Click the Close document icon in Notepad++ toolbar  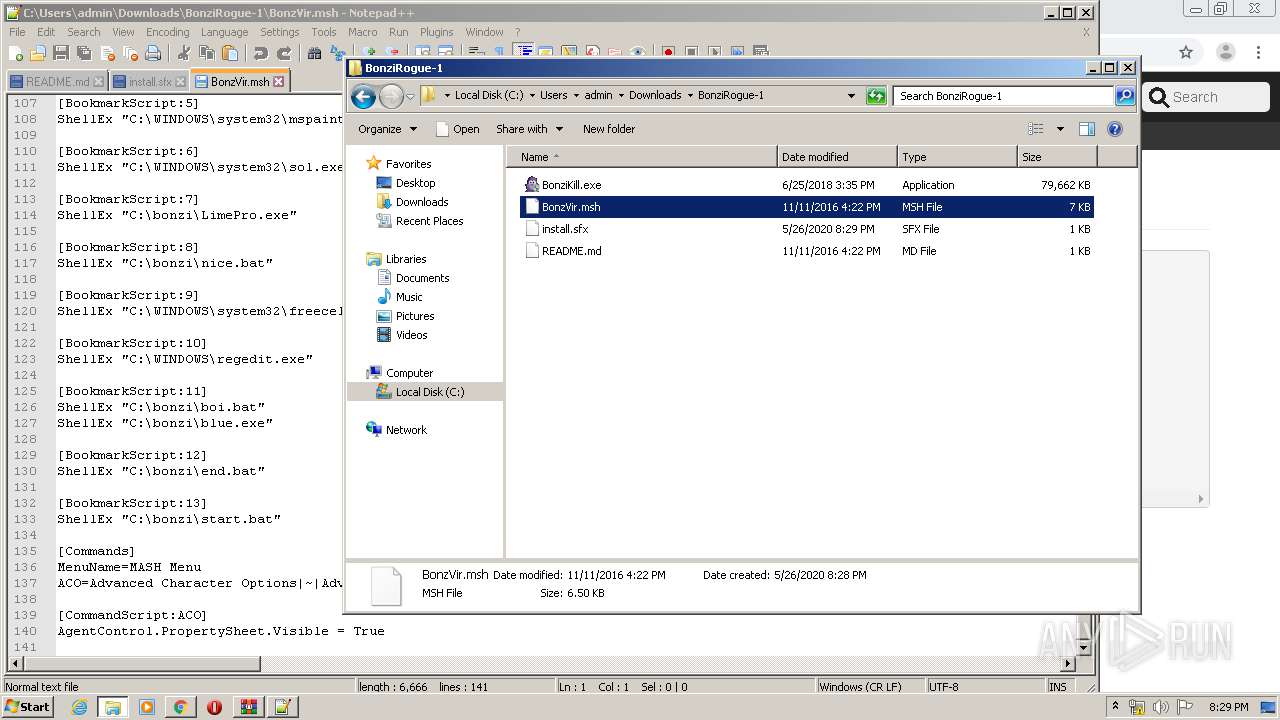[x=106, y=53]
